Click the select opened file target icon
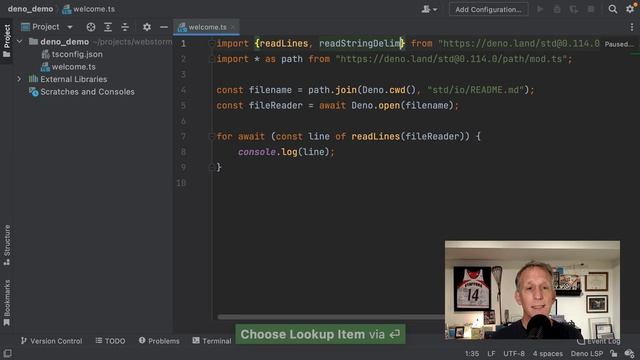Image resolution: width=640 pixels, height=360 pixels. 91,27
